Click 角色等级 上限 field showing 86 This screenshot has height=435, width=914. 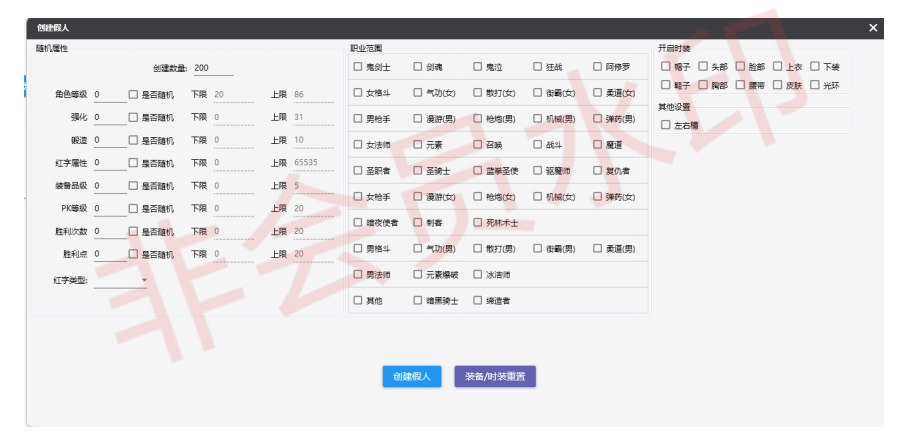(x=314, y=94)
